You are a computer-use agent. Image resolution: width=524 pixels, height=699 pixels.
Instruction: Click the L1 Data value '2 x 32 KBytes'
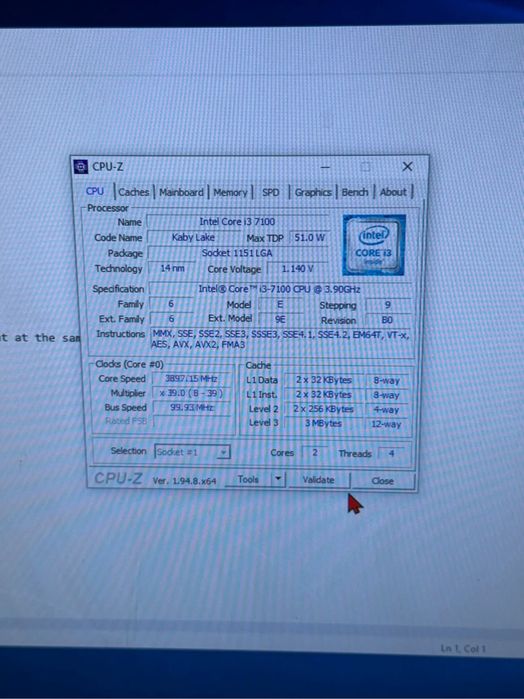(324, 380)
